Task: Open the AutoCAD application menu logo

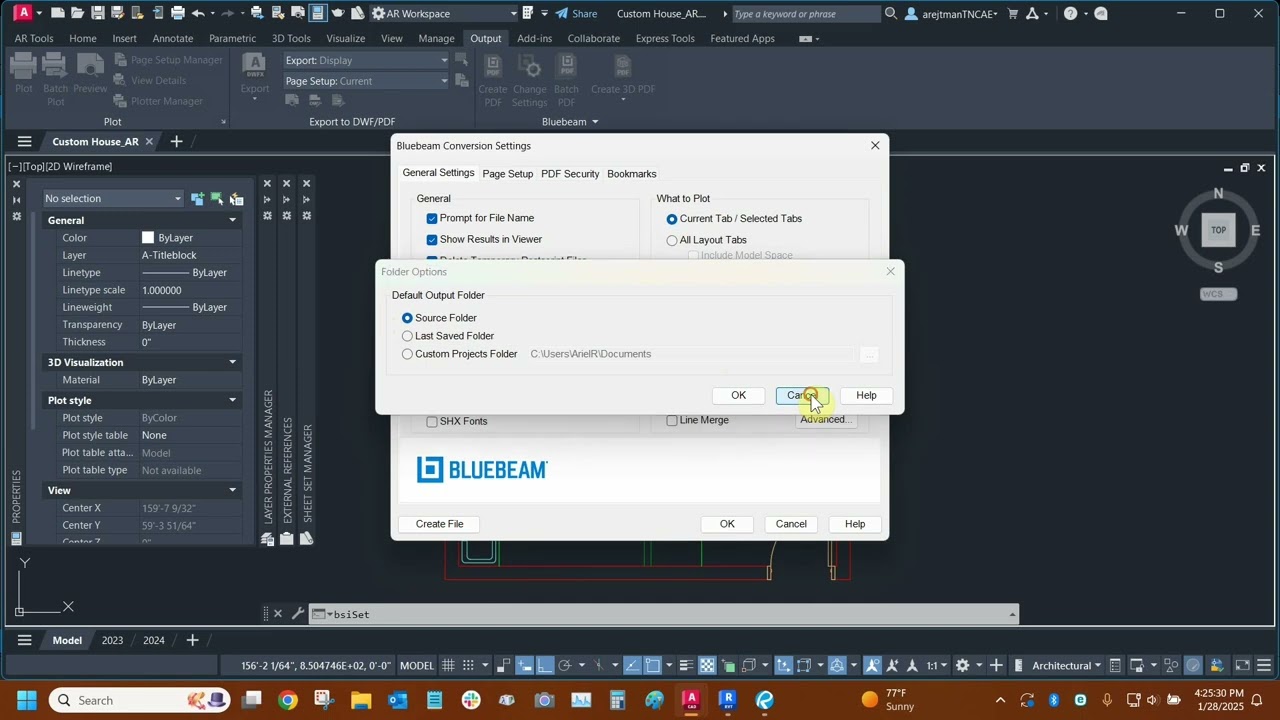Action: click(x=22, y=13)
